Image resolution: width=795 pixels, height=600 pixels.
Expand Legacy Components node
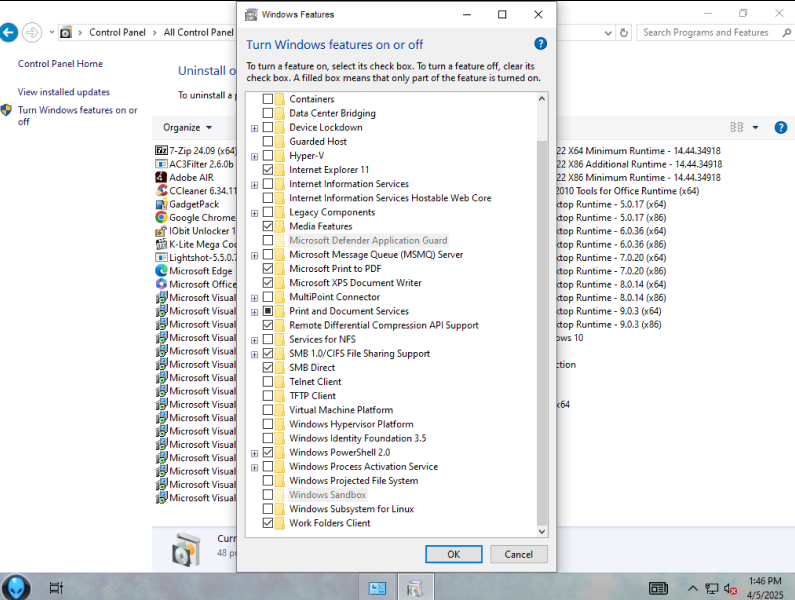[255, 213]
